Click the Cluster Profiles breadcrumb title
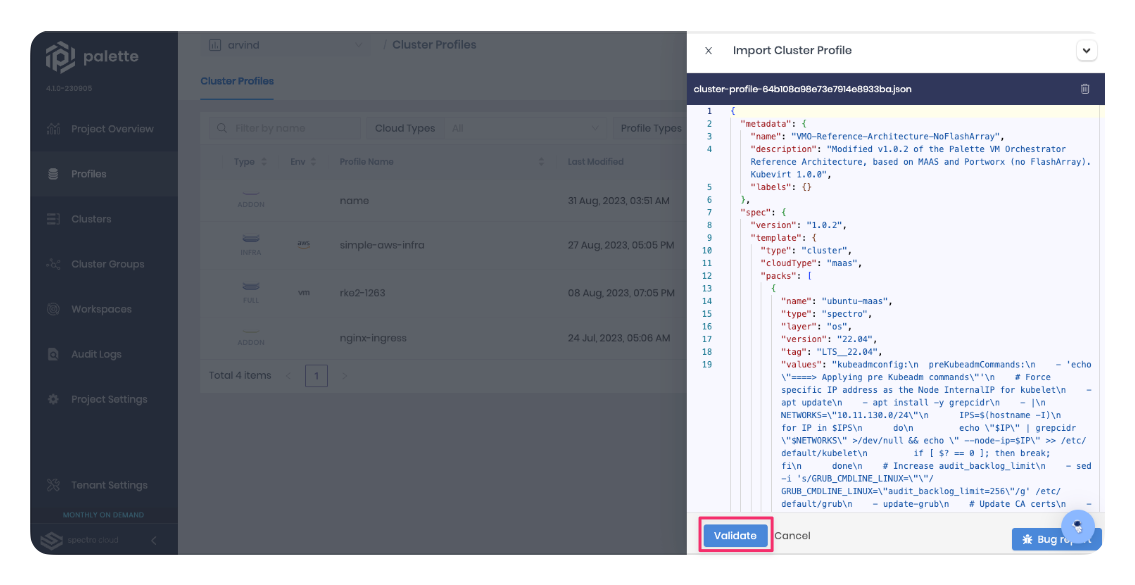This screenshot has height=585, width=1135. (434, 45)
